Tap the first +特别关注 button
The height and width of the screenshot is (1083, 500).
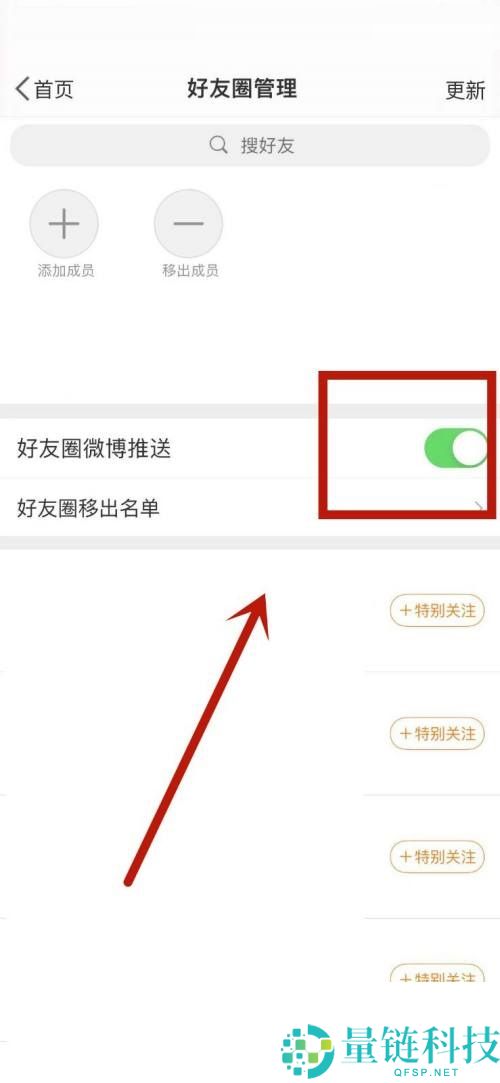click(x=437, y=611)
